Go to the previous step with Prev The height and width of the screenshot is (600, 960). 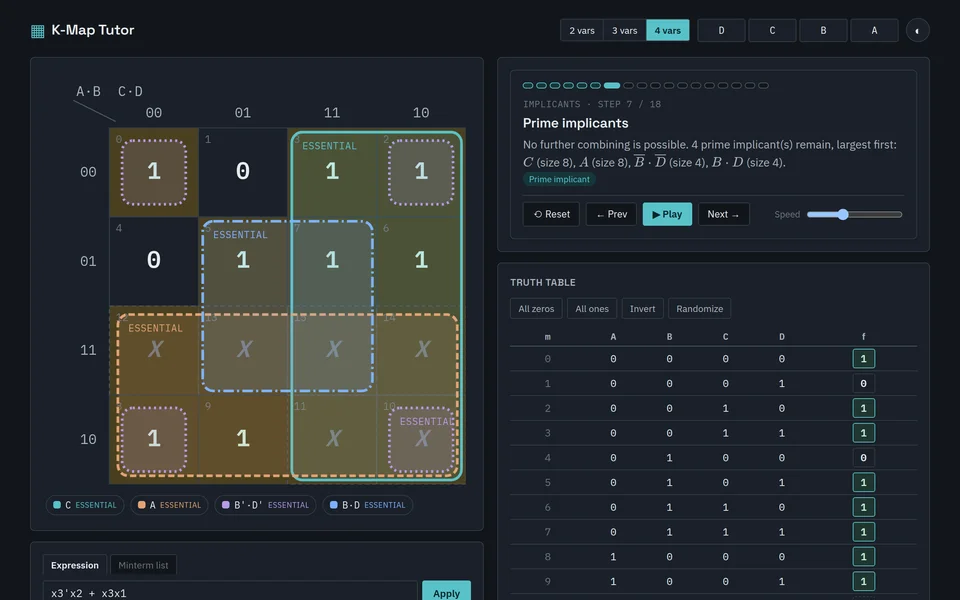point(611,214)
